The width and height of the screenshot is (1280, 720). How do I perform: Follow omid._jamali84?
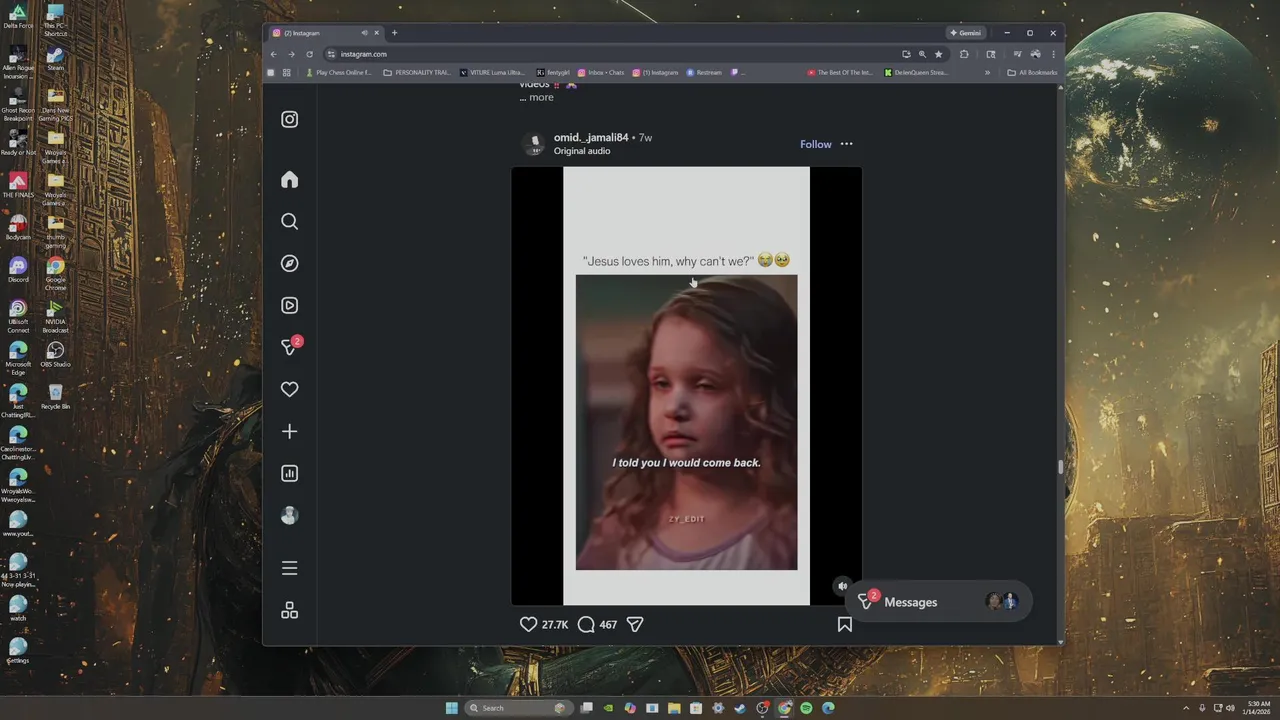(815, 144)
